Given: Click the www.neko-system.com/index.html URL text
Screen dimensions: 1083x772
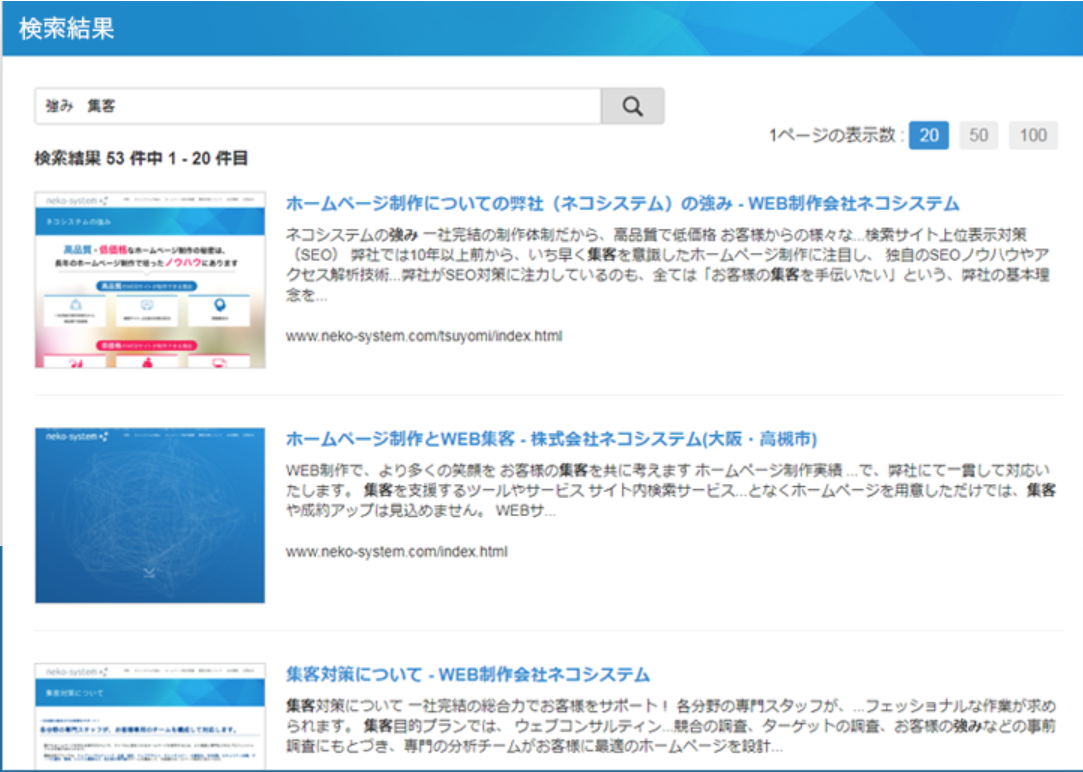Looking at the screenshot, I should (396, 552).
